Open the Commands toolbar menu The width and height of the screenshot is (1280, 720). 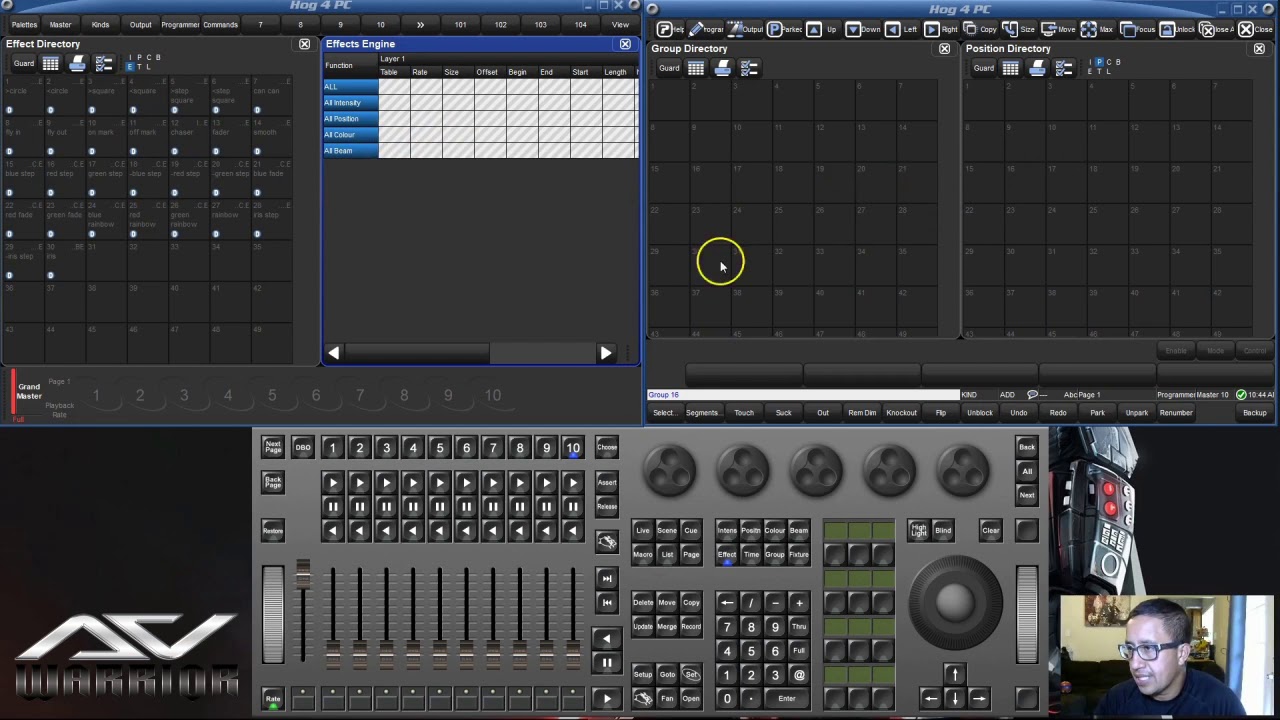[220, 24]
